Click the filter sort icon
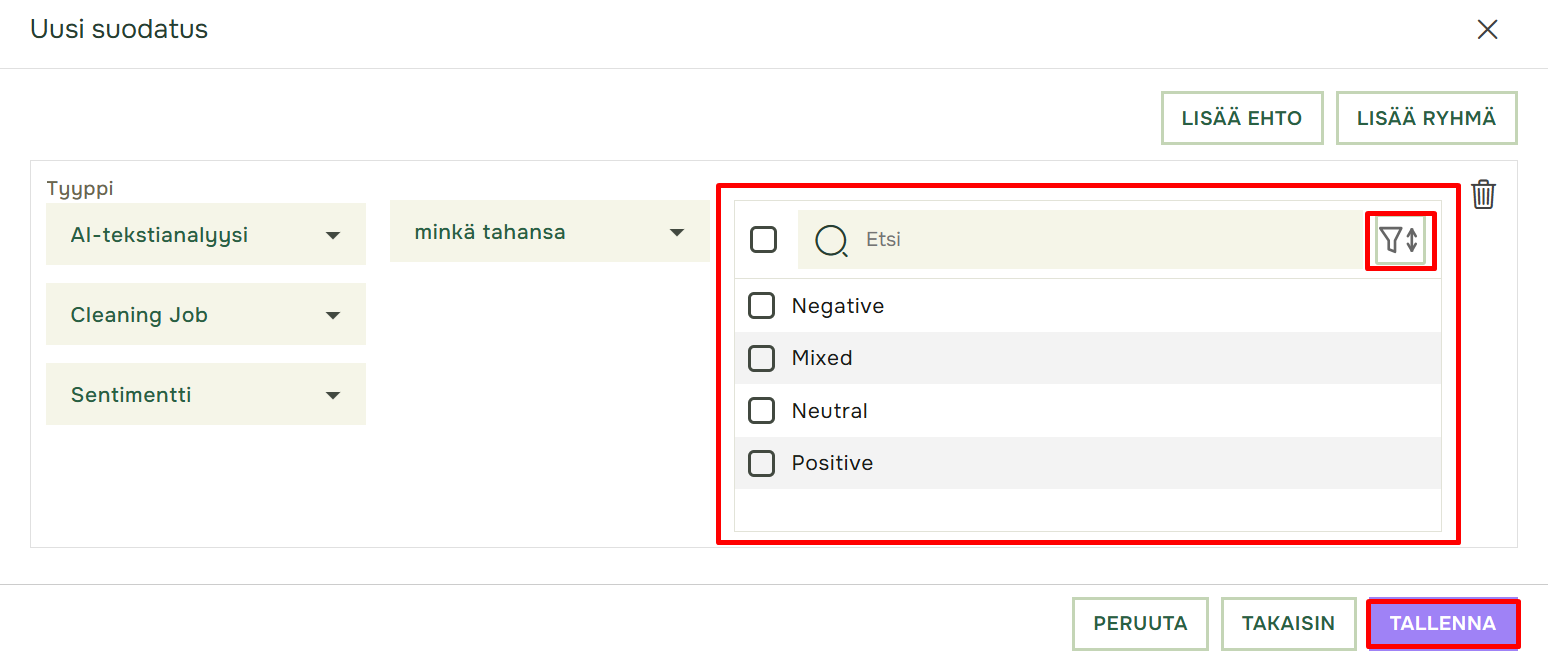 tap(1400, 240)
